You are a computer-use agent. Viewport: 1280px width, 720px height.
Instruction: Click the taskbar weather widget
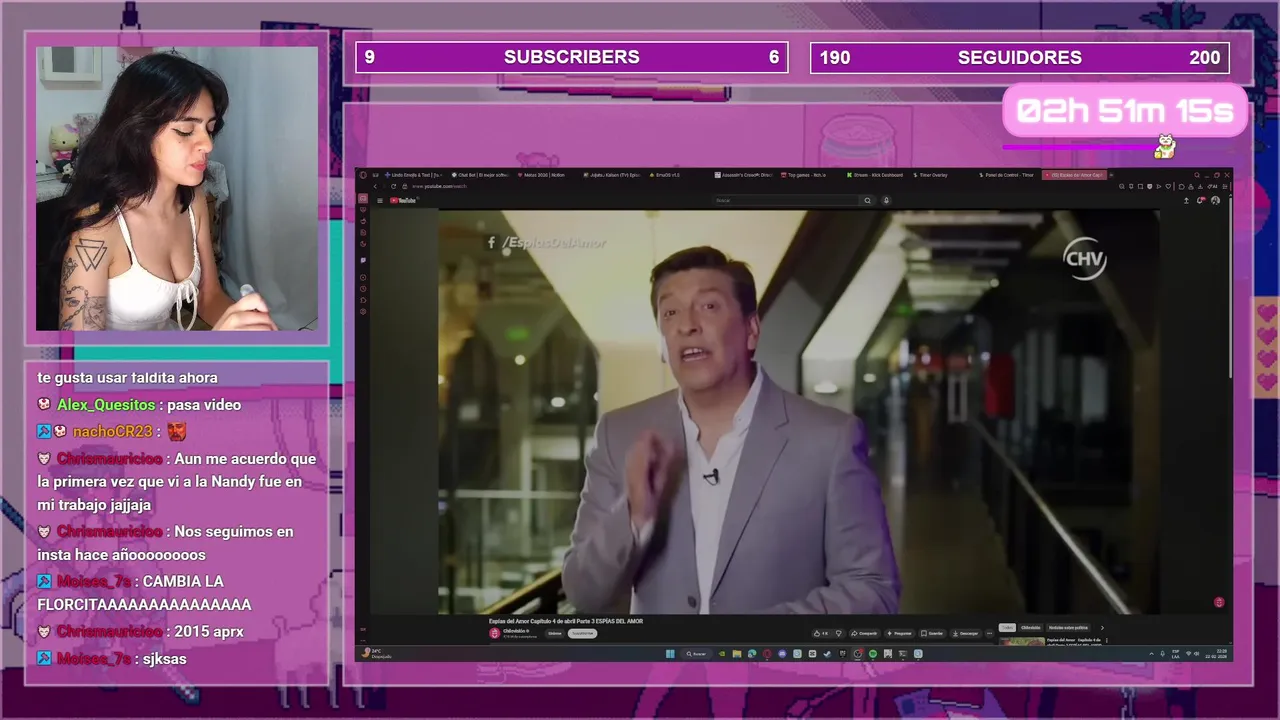[378, 654]
